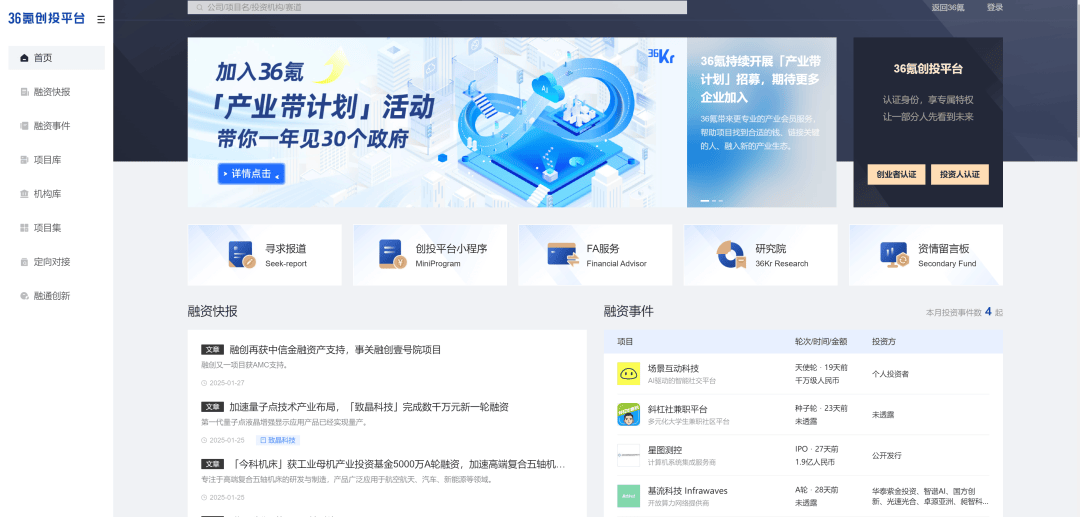Click the 融资事件 sidebar icon
The width and height of the screenshot is (1080, 517).
pos(25,126)
